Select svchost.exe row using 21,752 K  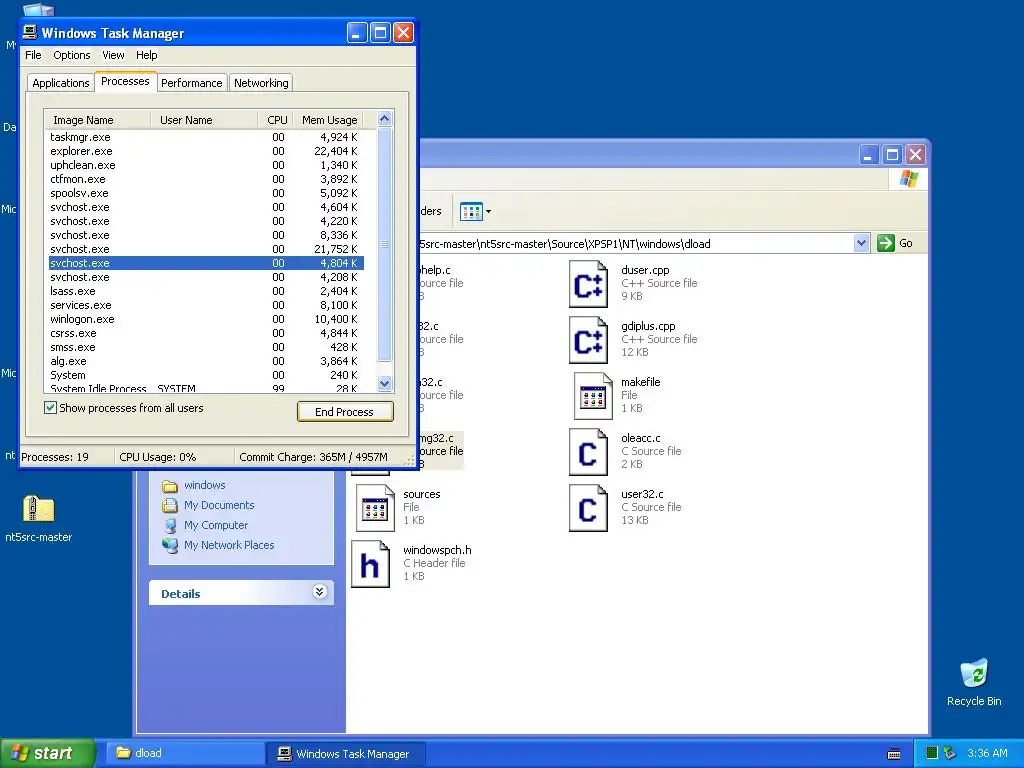[x=206, y=249]
